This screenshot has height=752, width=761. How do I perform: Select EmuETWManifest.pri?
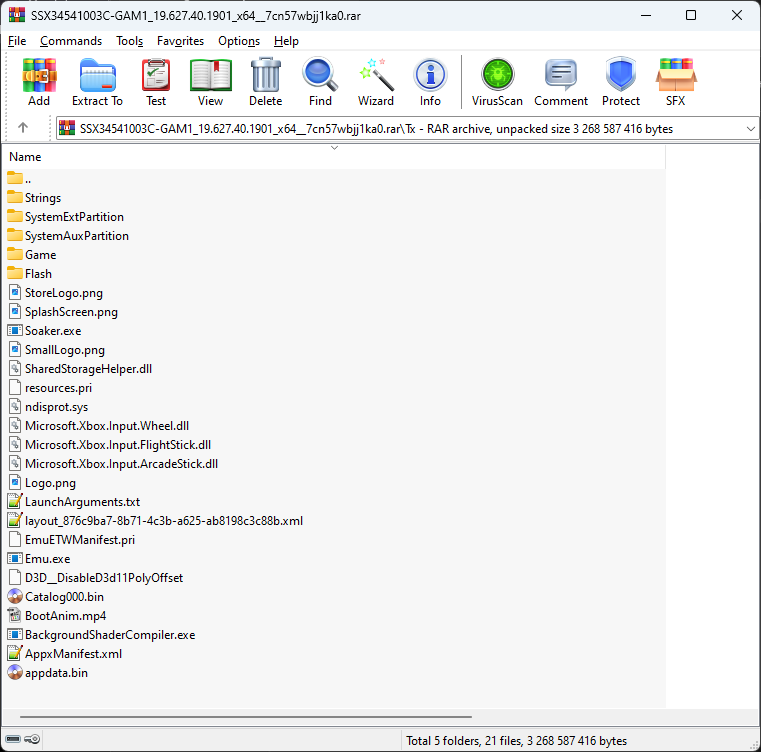point(71,539)
